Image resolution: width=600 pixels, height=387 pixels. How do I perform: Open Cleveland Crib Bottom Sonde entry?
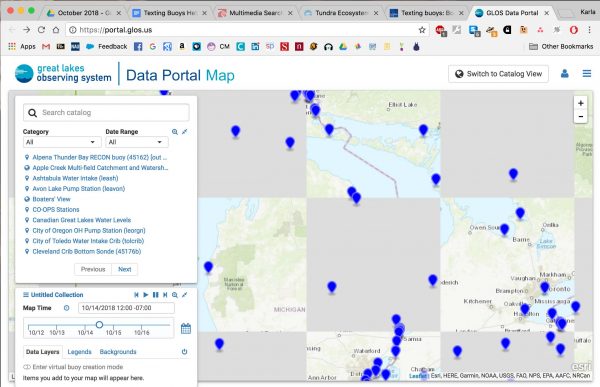(87, 251)
